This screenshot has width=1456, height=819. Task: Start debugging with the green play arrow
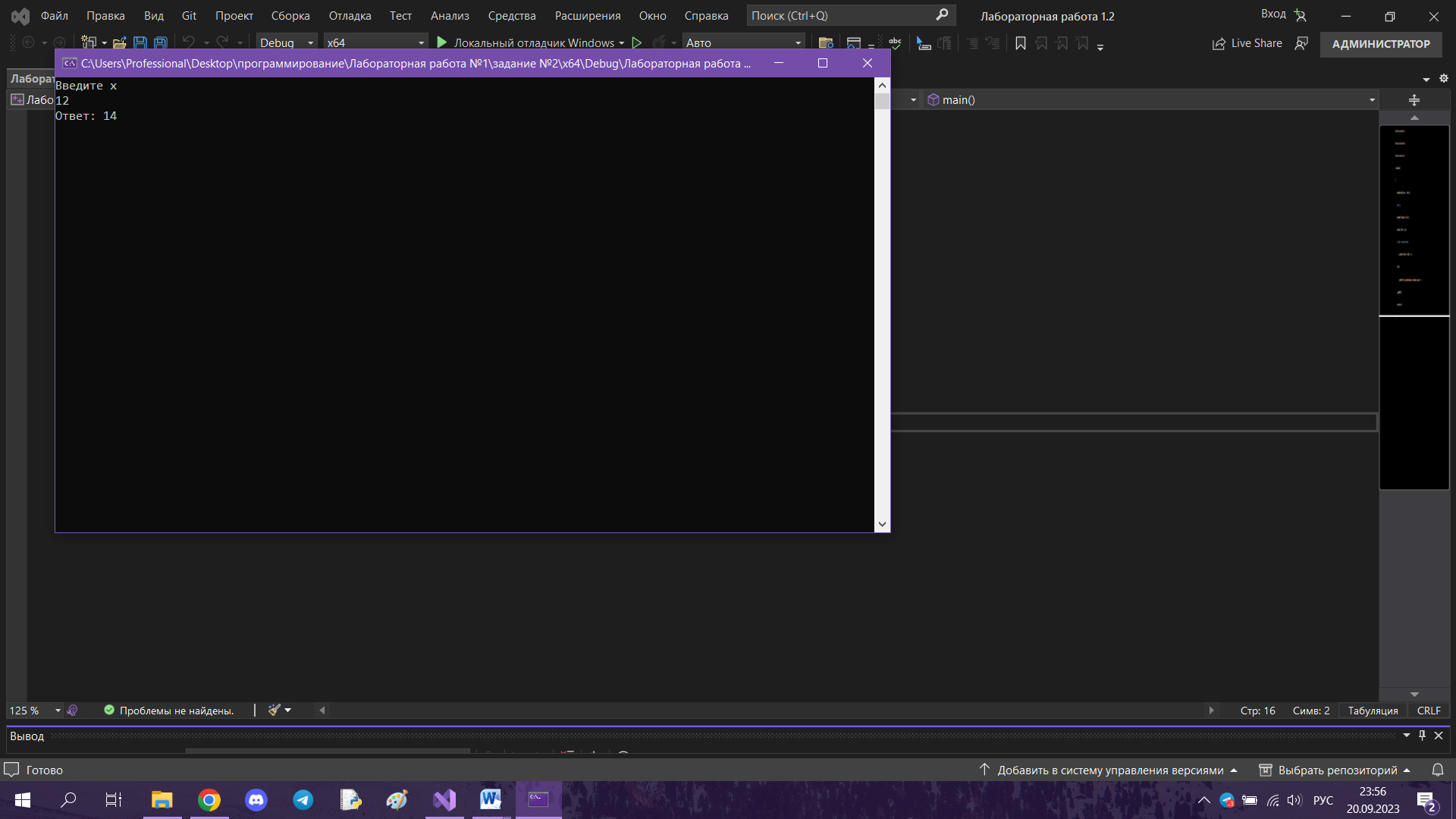coord(442,43)
